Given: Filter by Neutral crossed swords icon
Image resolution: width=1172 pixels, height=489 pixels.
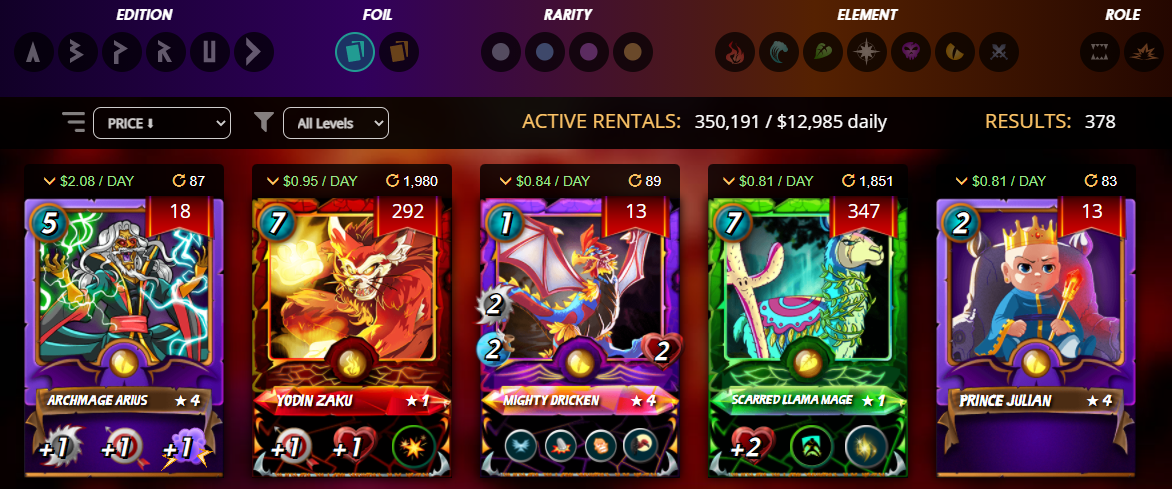Looking at the screenshot, I should pos(999,52).
